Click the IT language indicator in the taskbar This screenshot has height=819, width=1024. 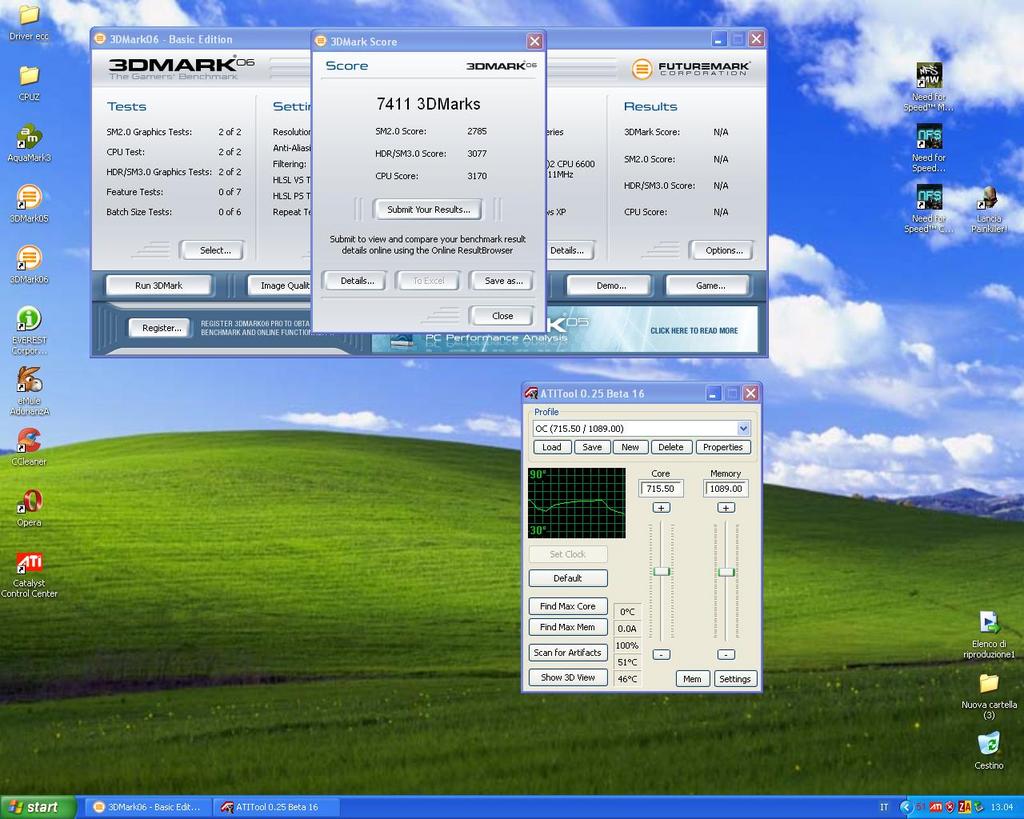click(884, 807)
